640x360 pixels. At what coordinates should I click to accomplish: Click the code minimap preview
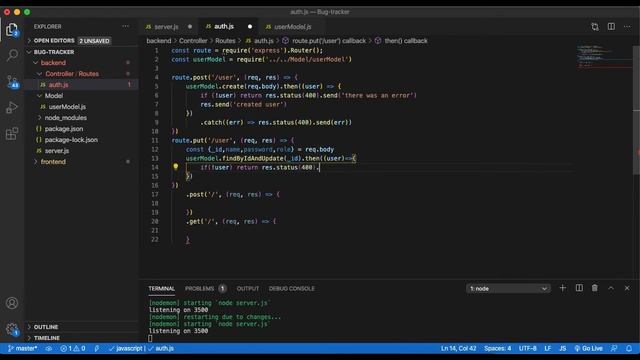tap(604, 57)
